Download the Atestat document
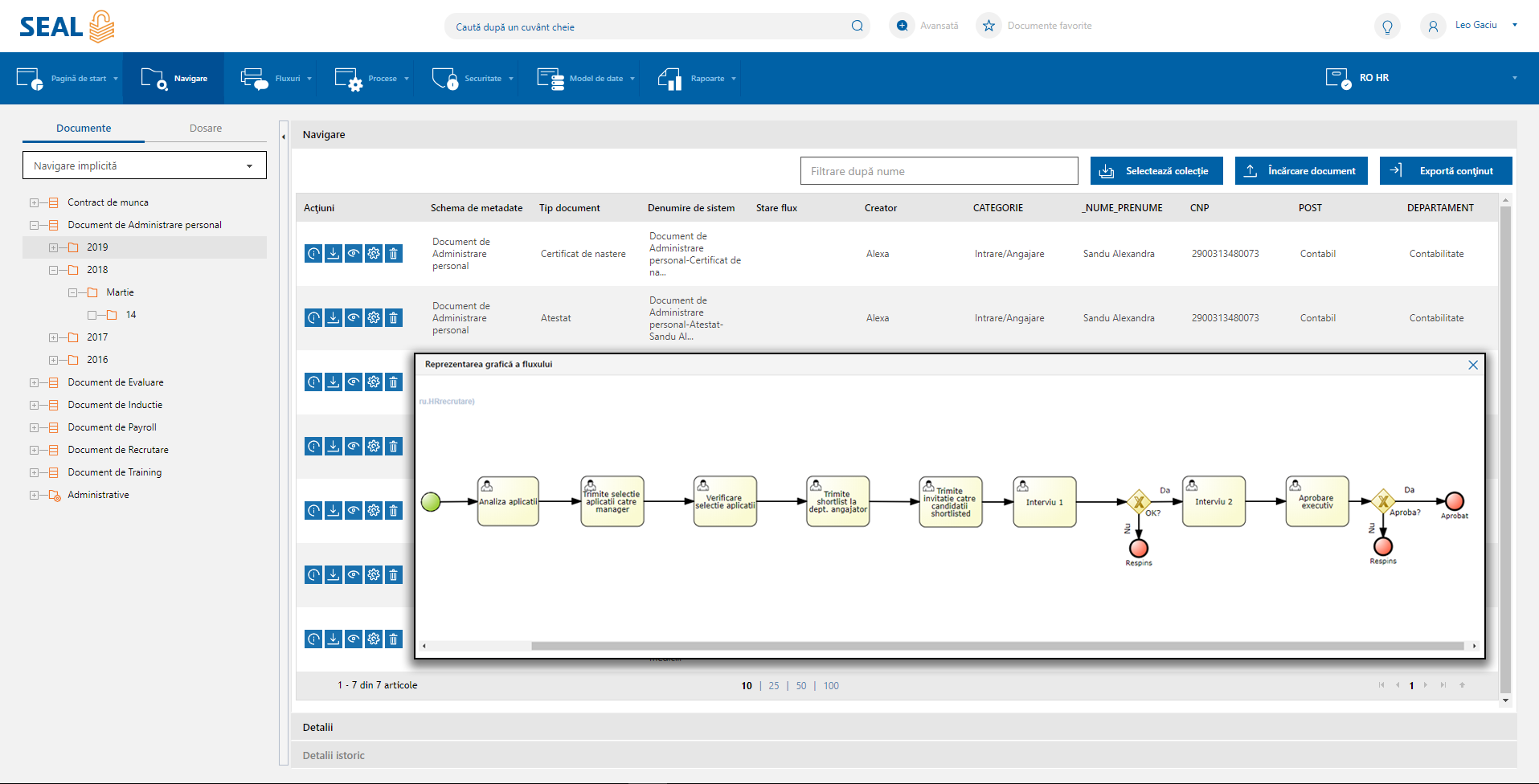This screenshot has height=784, width=1539. tap(334, 318)
